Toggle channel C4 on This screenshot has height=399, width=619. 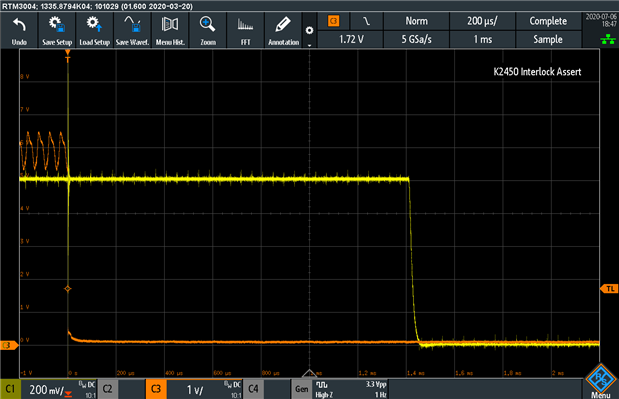253,389
